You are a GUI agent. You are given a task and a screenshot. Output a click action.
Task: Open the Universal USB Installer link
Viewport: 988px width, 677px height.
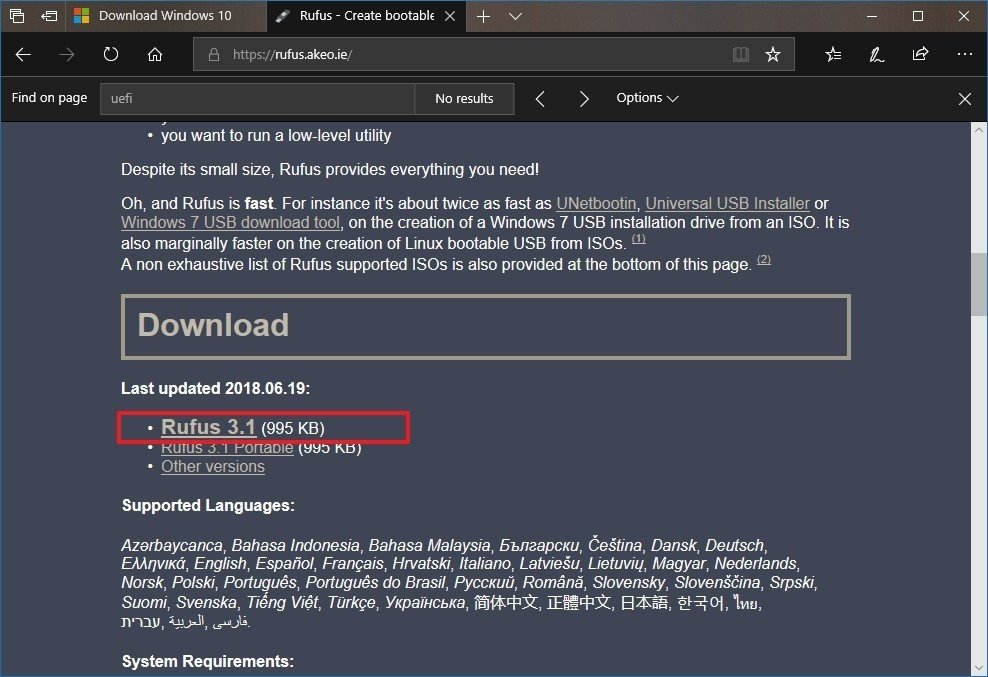(727, 204)
